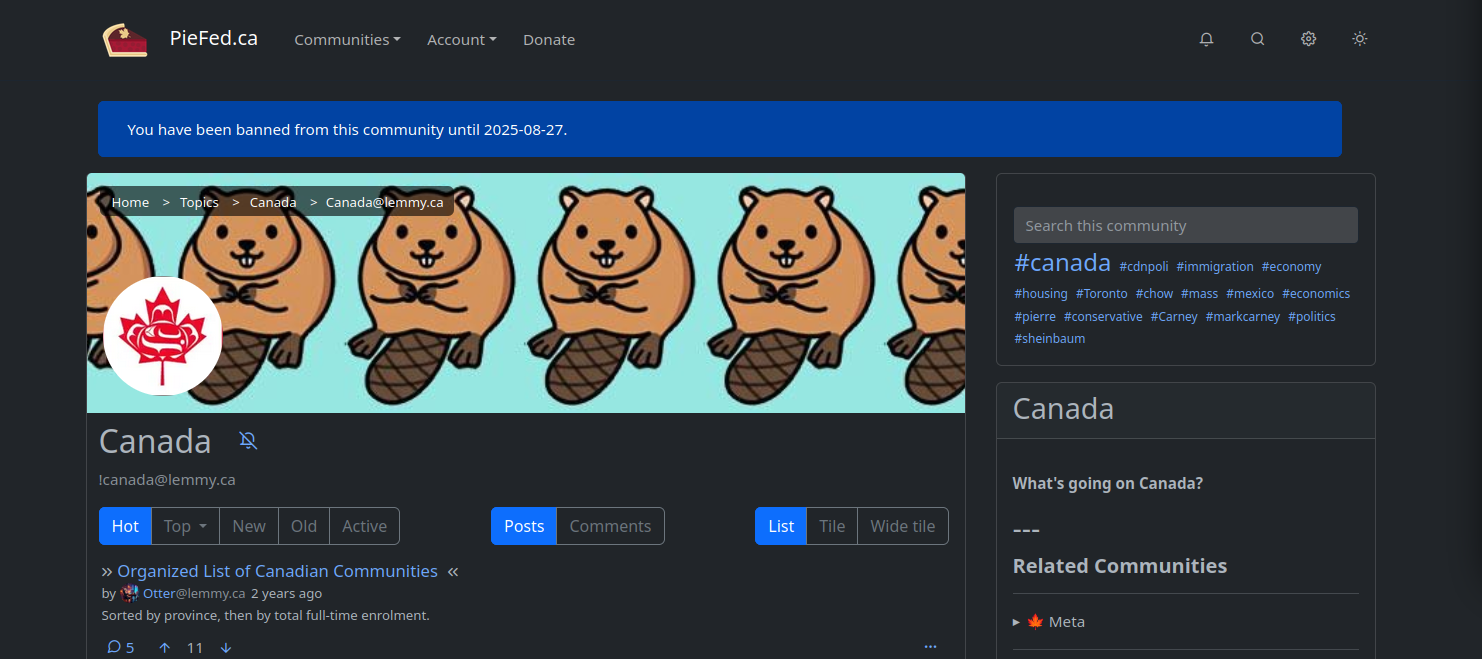Screen dimensions: 1482x659
Task: Expand the Communities dropdown menu
Action: click(347, 40)
